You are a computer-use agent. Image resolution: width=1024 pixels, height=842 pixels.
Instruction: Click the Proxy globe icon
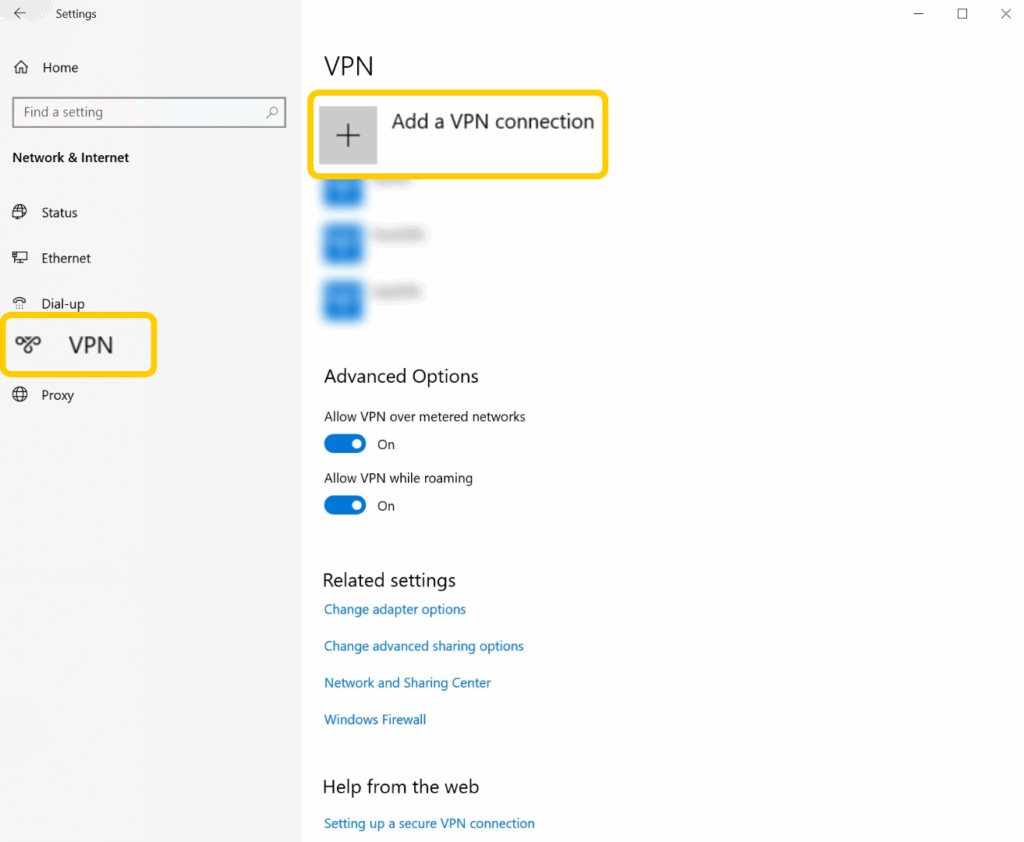20,395
